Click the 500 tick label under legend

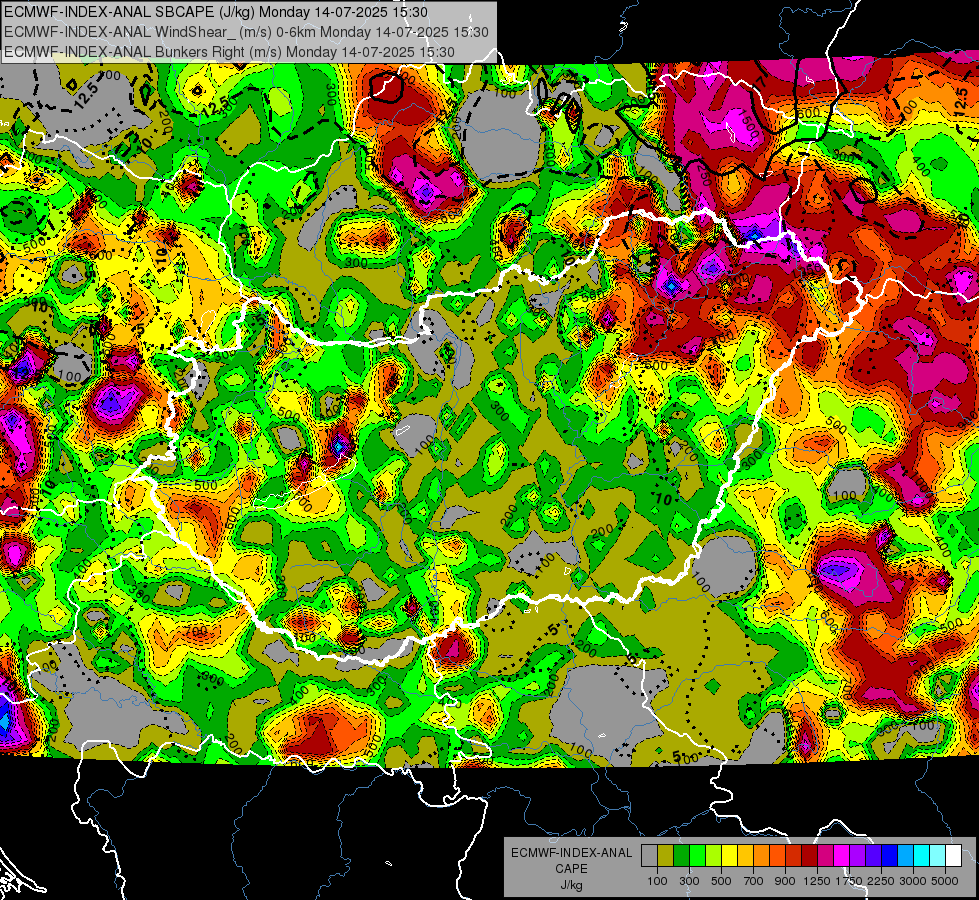(x=721, y=881)
